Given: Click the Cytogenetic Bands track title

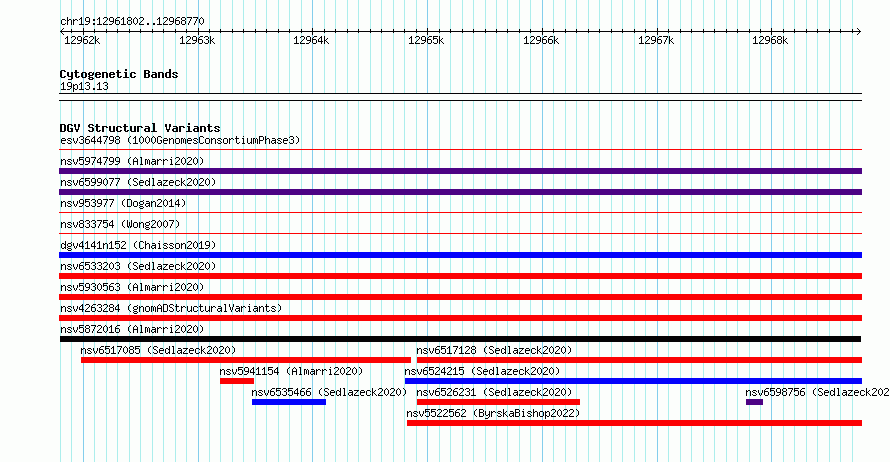Looking at the screenshot, I should [119, 74].
